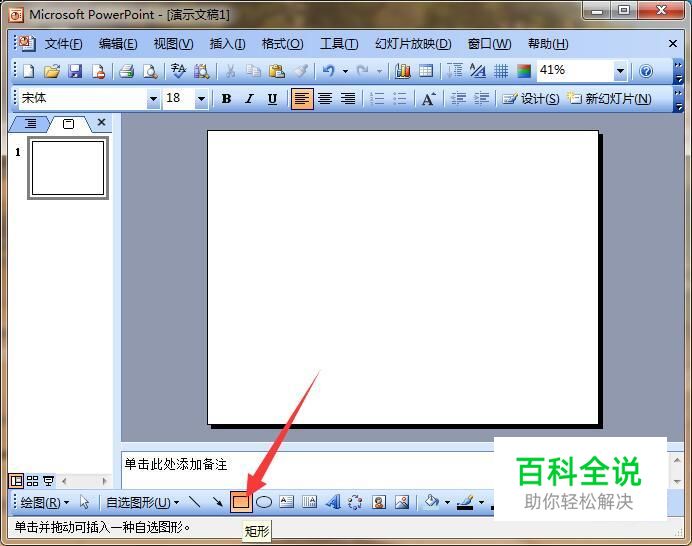
Task: Run spelling check from the toolbar
Action: 178,71
